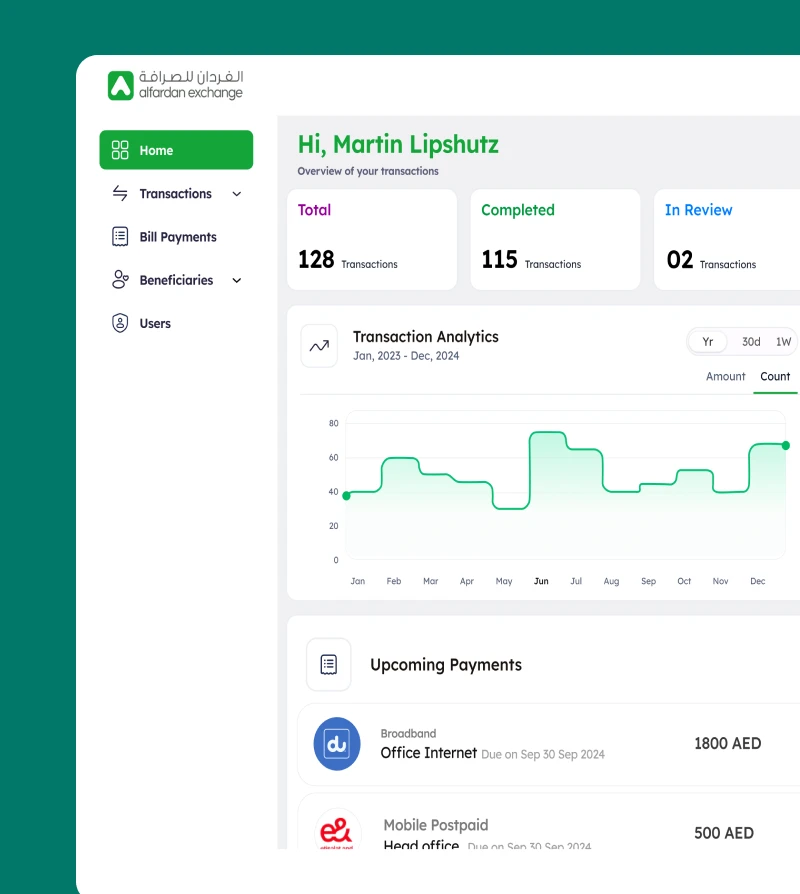Click the December data point on chart

785,445
